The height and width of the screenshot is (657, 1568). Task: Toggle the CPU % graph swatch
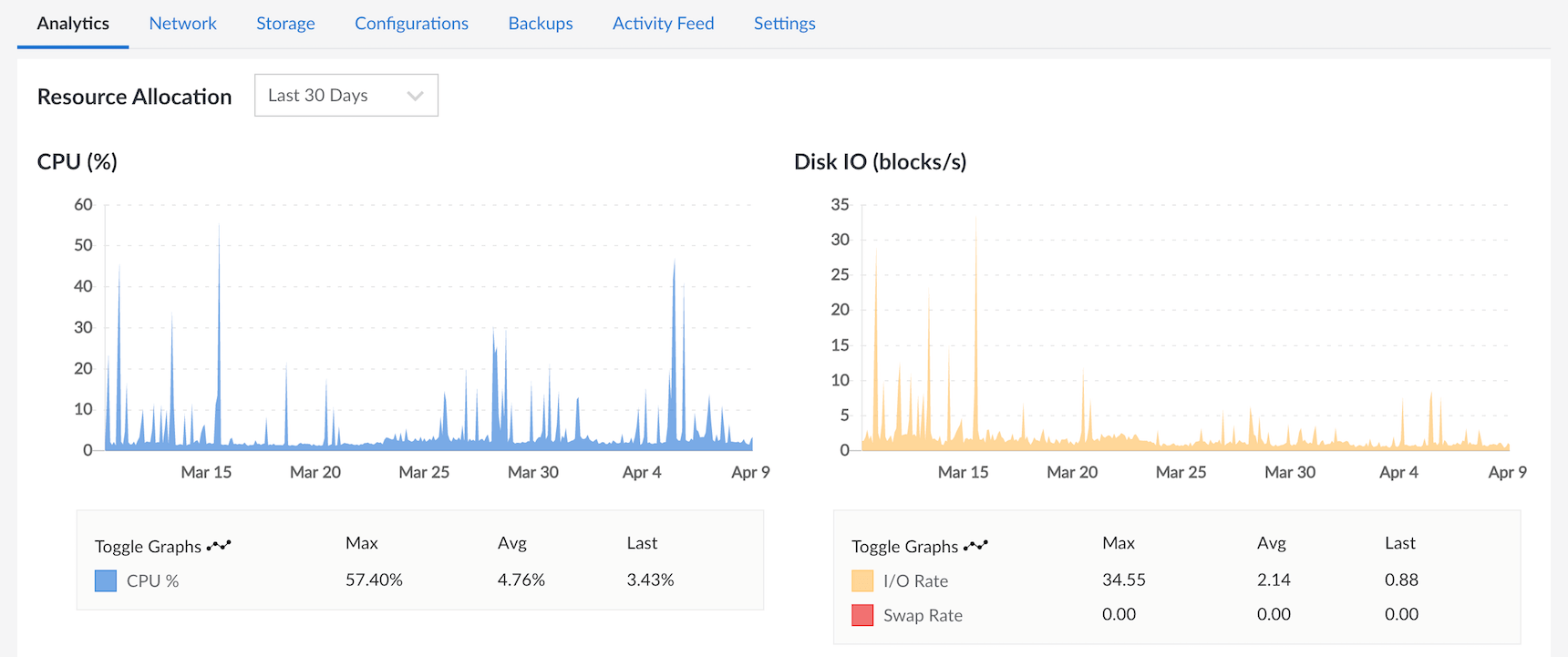(x=106, y=580)
